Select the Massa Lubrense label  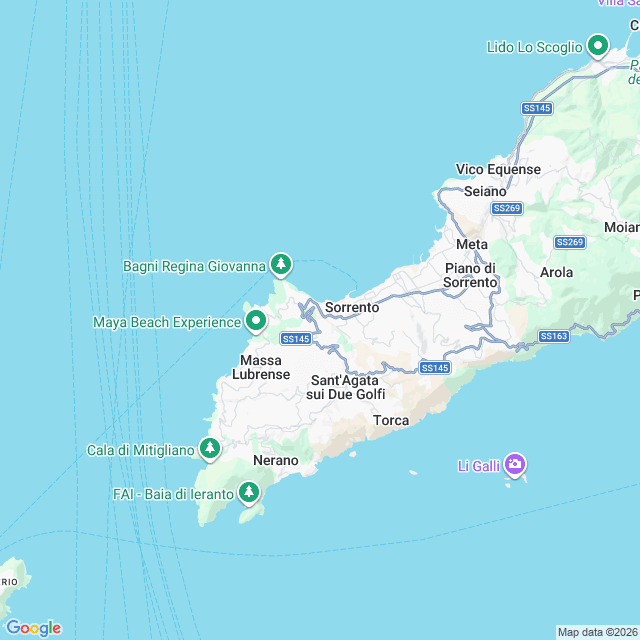[261, 367]
